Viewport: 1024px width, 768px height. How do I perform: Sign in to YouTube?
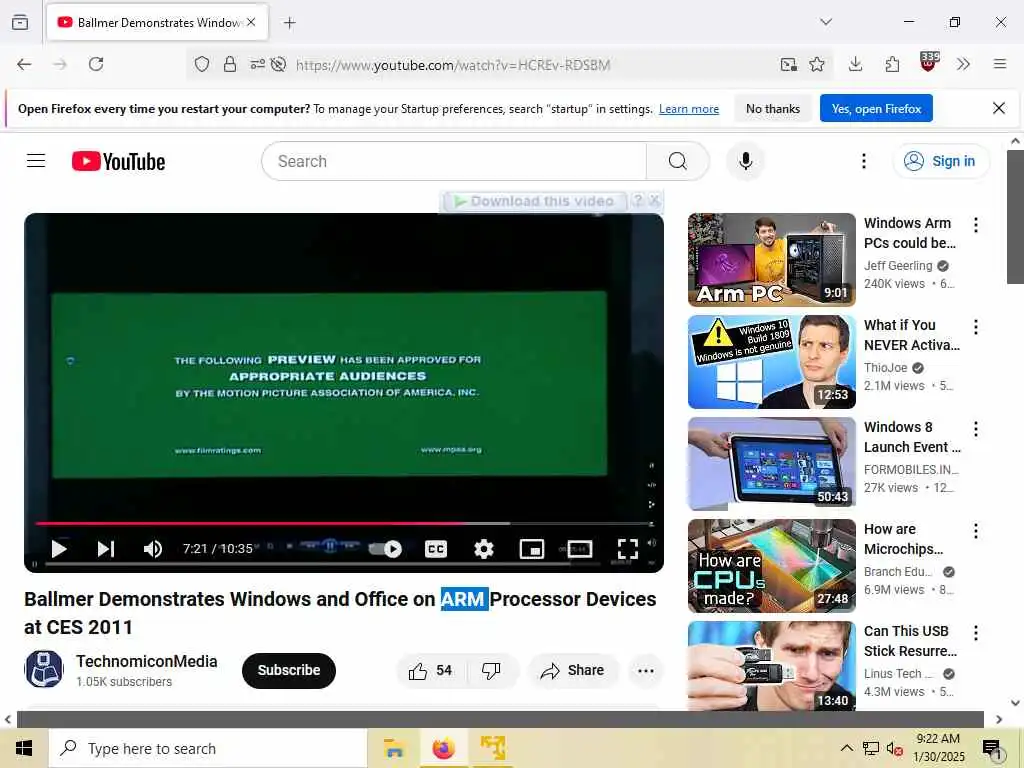[x=940, y=161]
